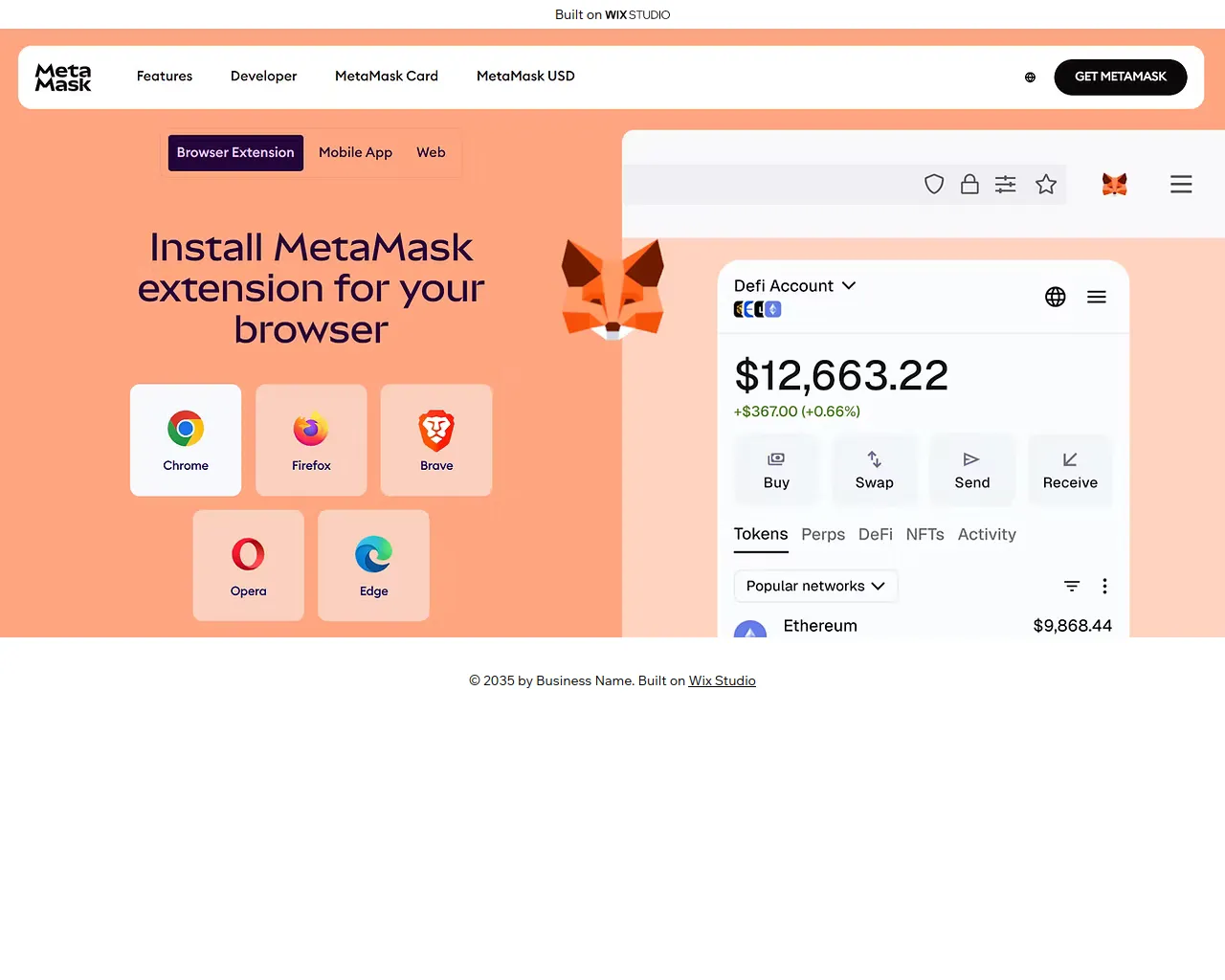Viewport: 1225px width, 980px height.
Task: Choose the Brave browser card
Action: pos(436,440)
